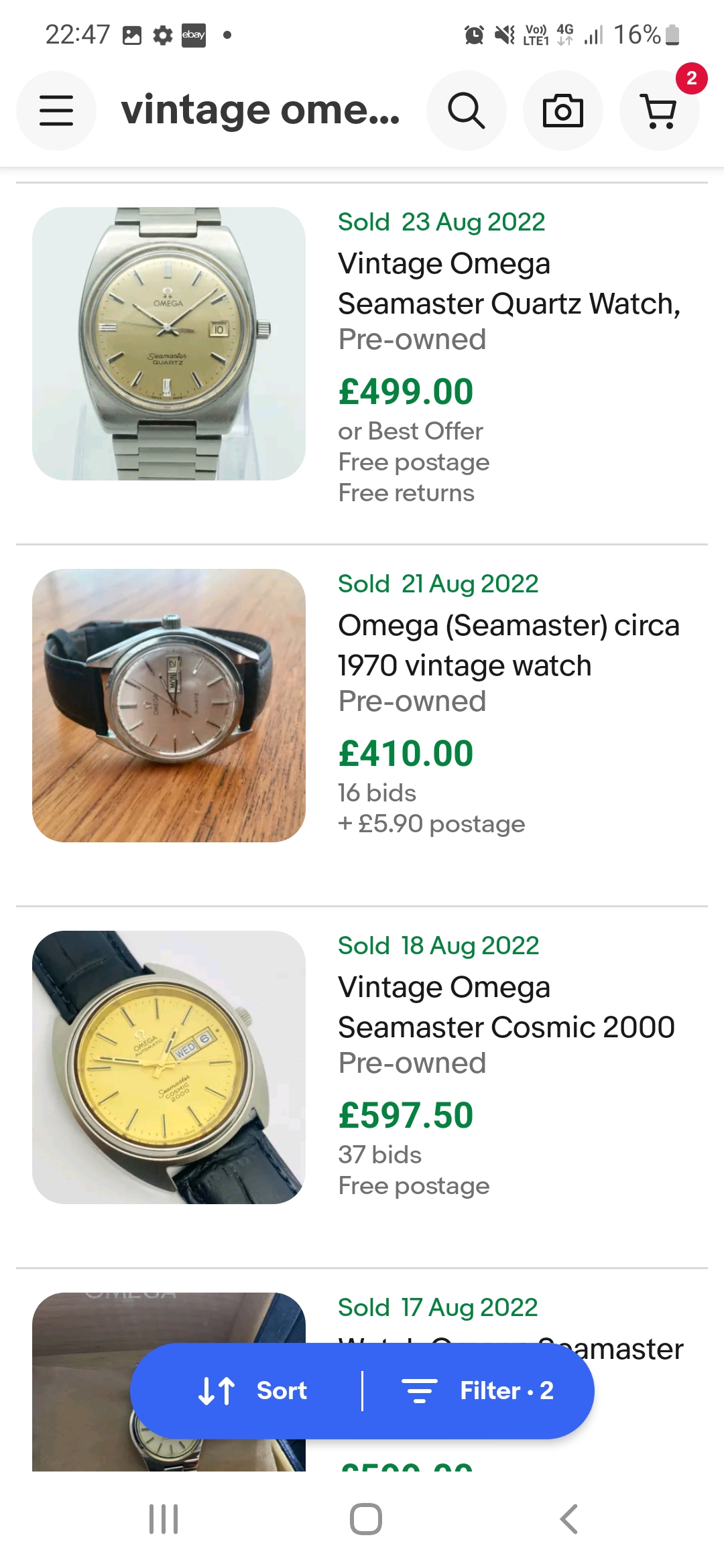Tap the Sort arrows icon
724x1568 pixels.
pyautogui.click(x=217, y=1390)
